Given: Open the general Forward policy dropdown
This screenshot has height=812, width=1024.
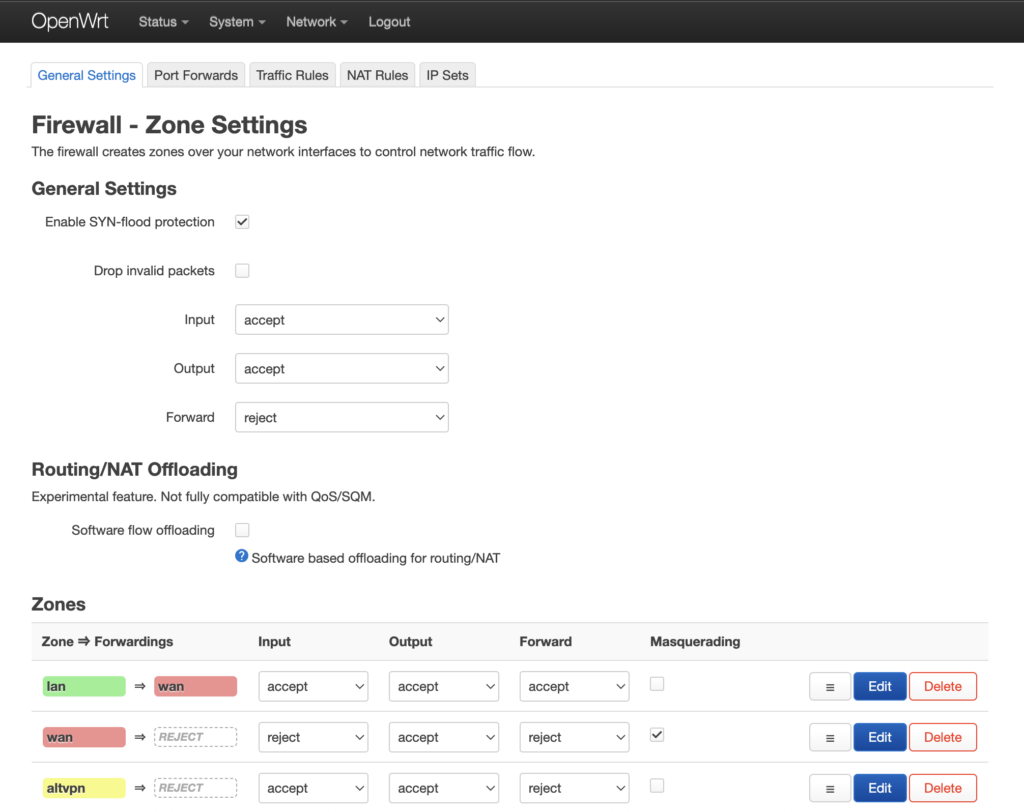Looking at the screenshot, I should [341, 418].
